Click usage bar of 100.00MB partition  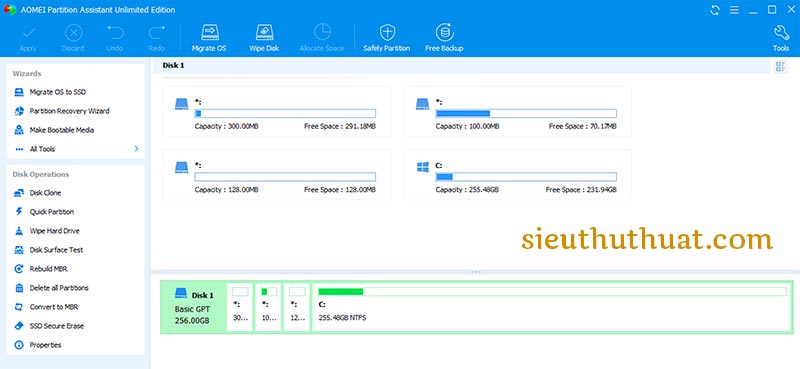[526, 113]
